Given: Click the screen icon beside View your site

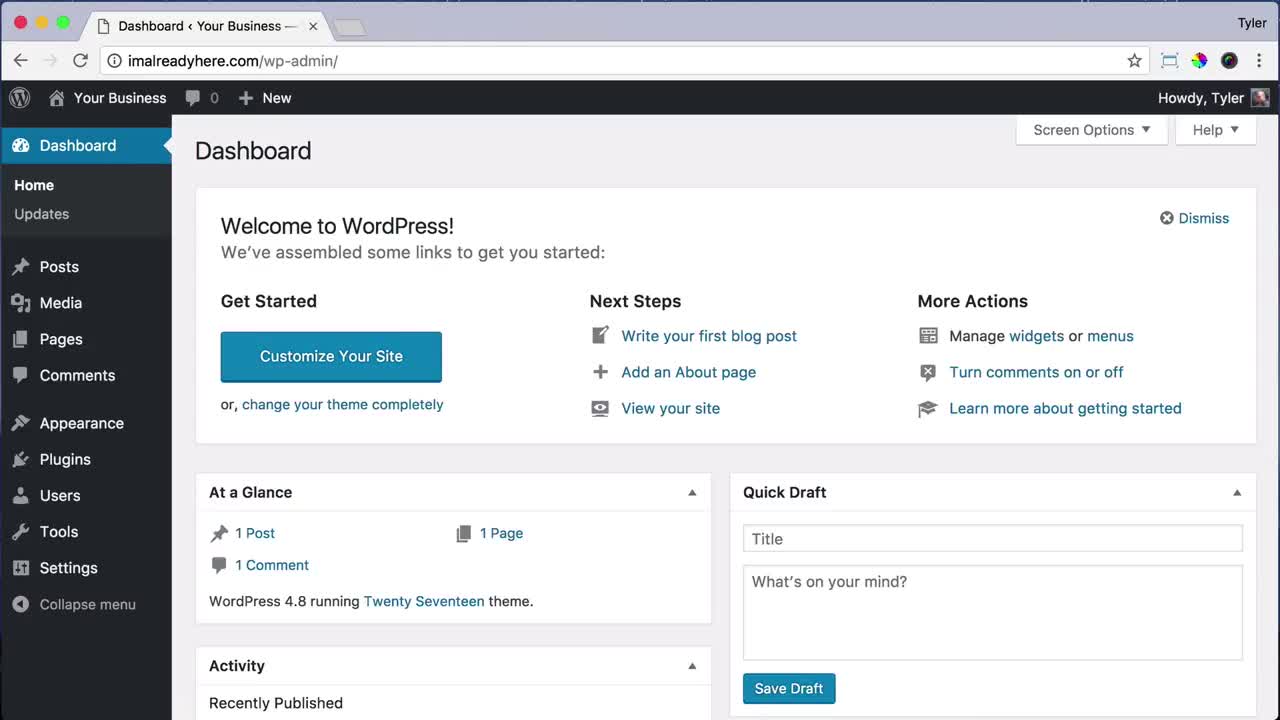Looking at the screenshot, I should pos(600,408).
